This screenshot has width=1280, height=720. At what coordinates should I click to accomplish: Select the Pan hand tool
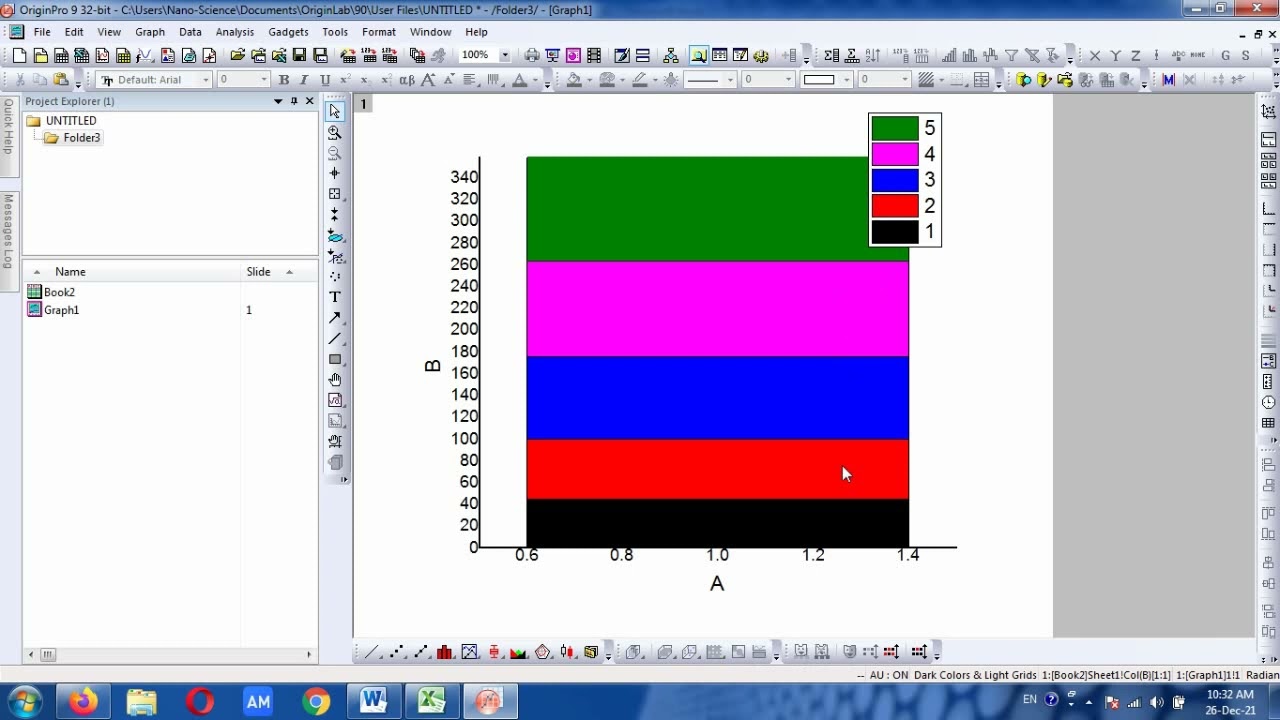click(335, 380)
